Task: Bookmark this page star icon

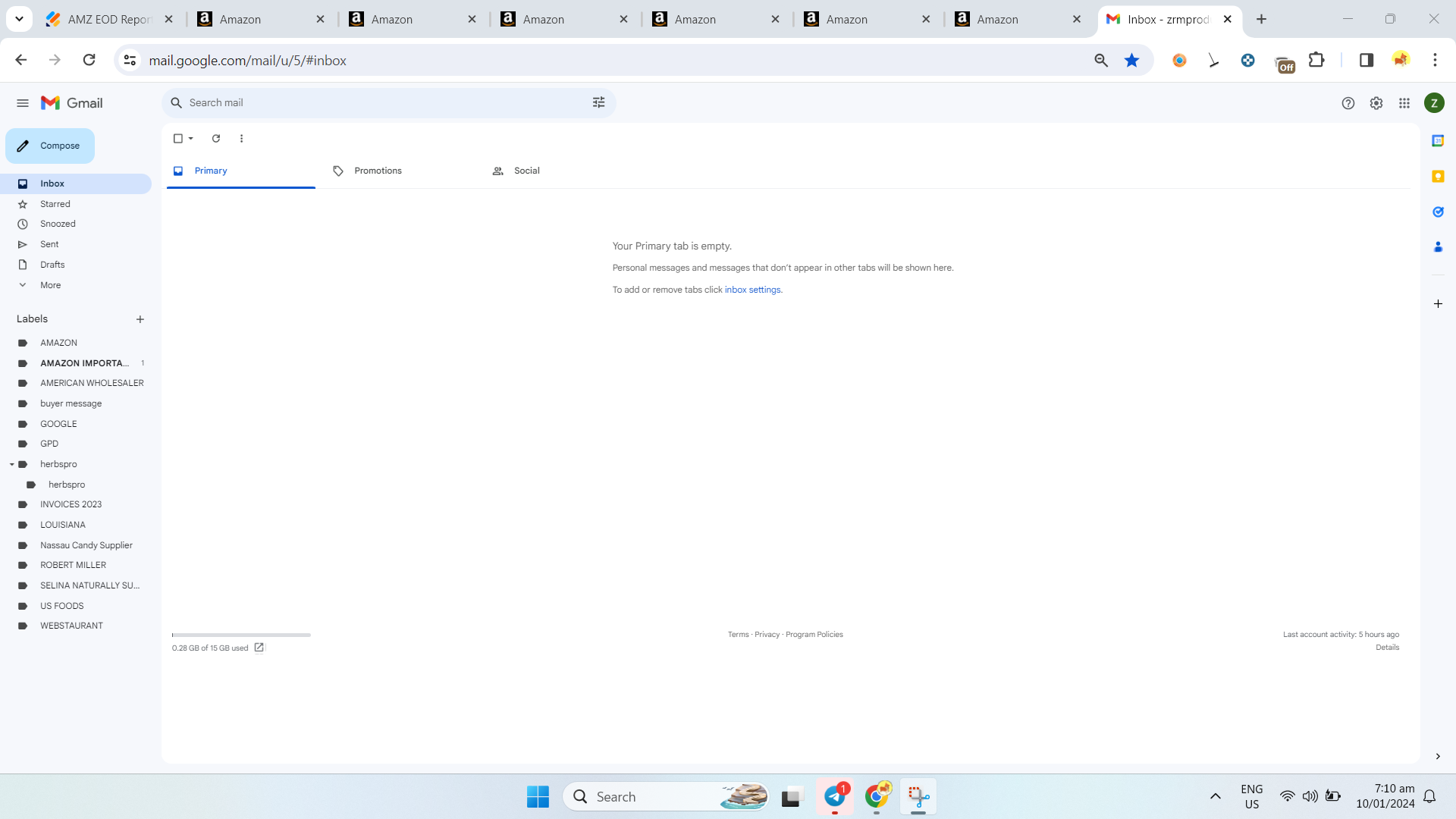Action: click(1131, 60)
